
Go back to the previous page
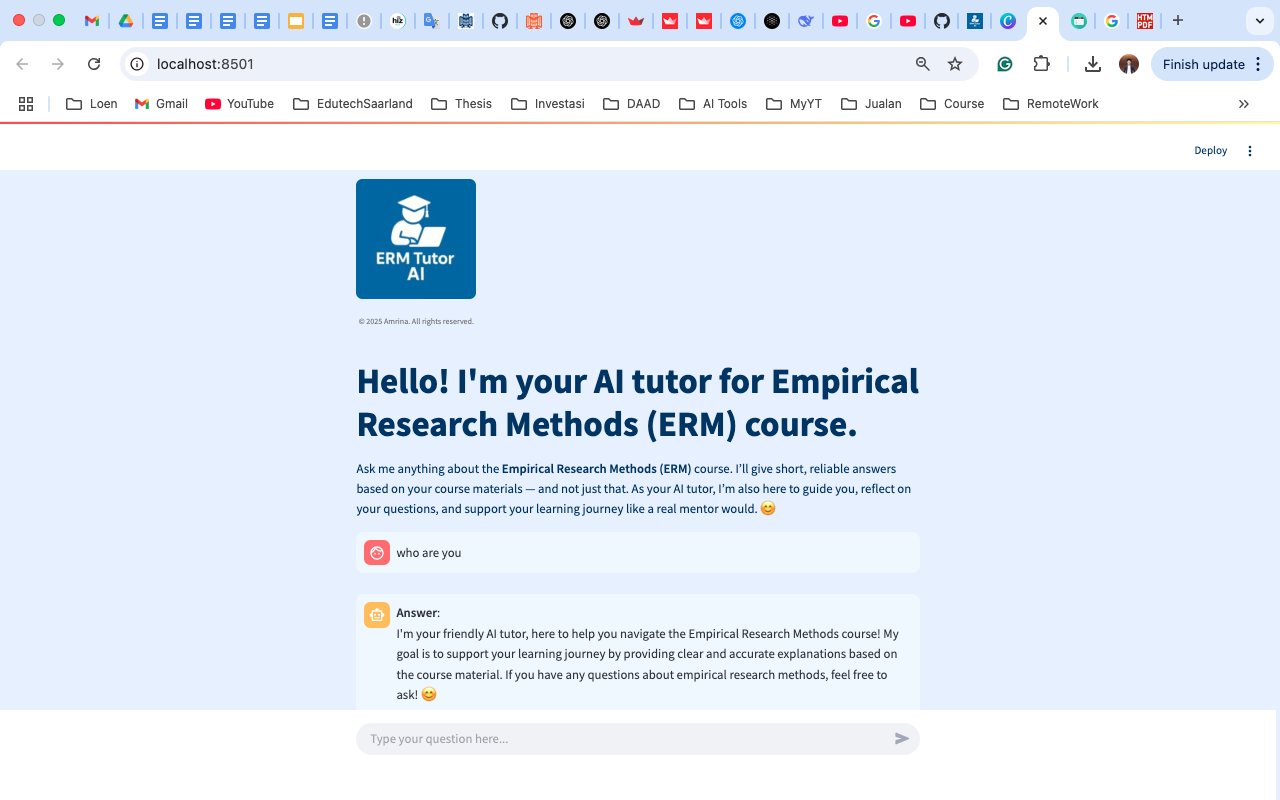point(22,64)
